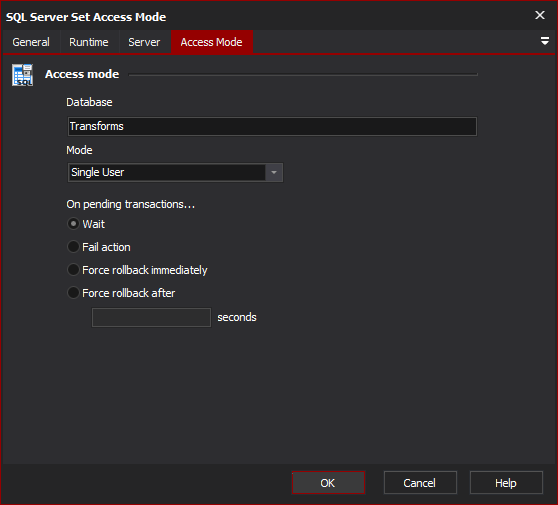Click the Cancel button
558x505 pixels.
click(420, 483)
